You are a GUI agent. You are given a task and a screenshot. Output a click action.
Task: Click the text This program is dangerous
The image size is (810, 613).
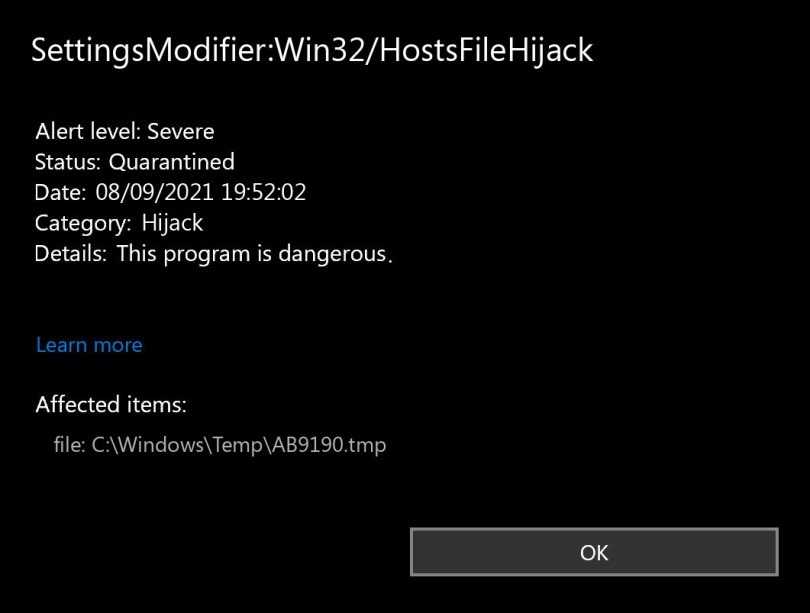pyautogui.click(x=254, y=254)
